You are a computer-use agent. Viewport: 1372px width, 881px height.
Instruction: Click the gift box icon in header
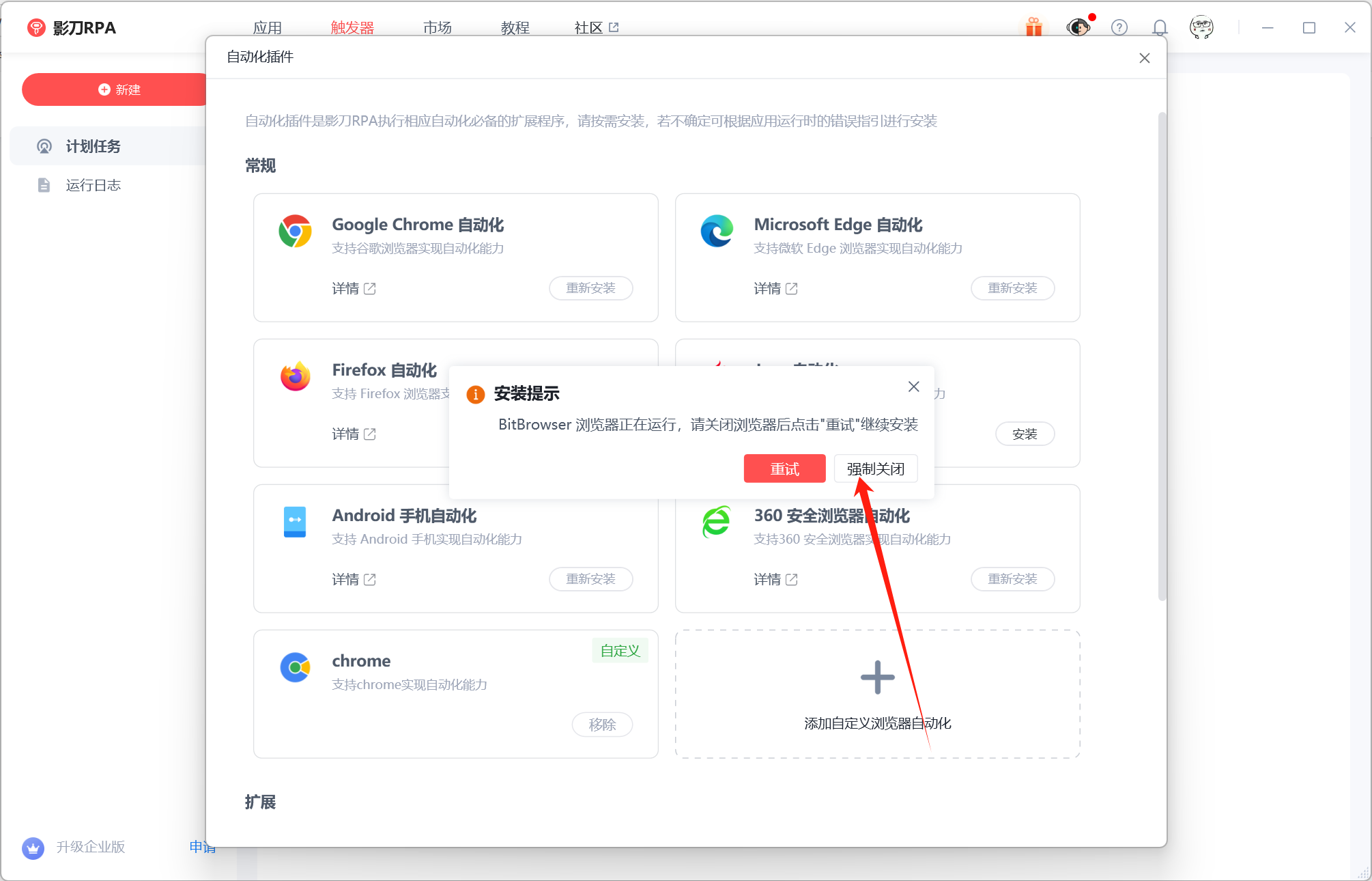(x=1033, y=27)
